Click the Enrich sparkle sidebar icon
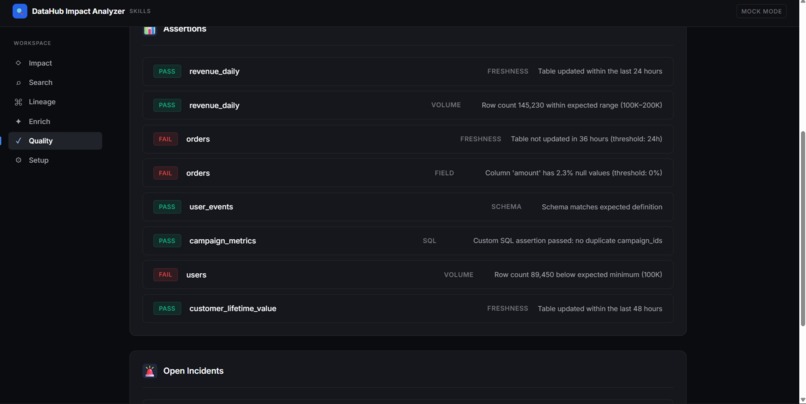 19,122
